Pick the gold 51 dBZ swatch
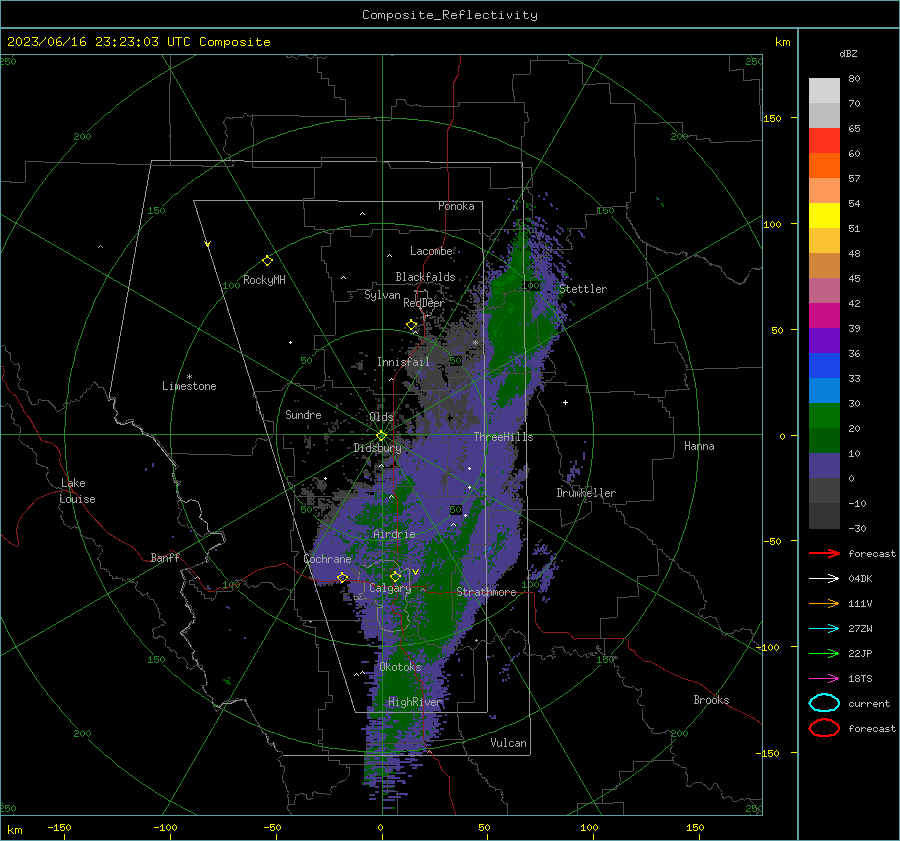 click(824, 241)
